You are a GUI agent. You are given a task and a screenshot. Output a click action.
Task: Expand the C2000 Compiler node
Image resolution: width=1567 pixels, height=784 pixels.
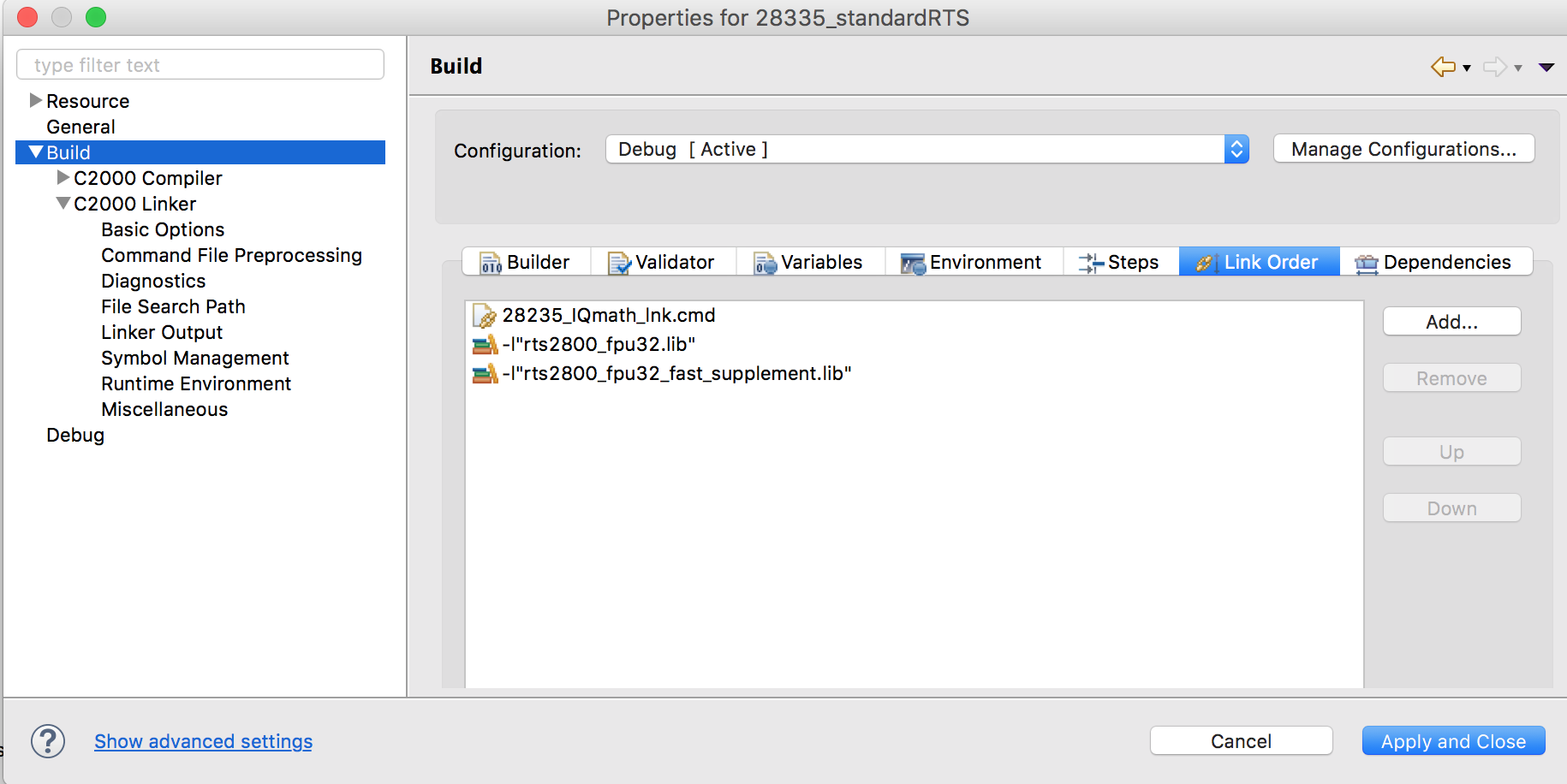(x=63, y=178)
